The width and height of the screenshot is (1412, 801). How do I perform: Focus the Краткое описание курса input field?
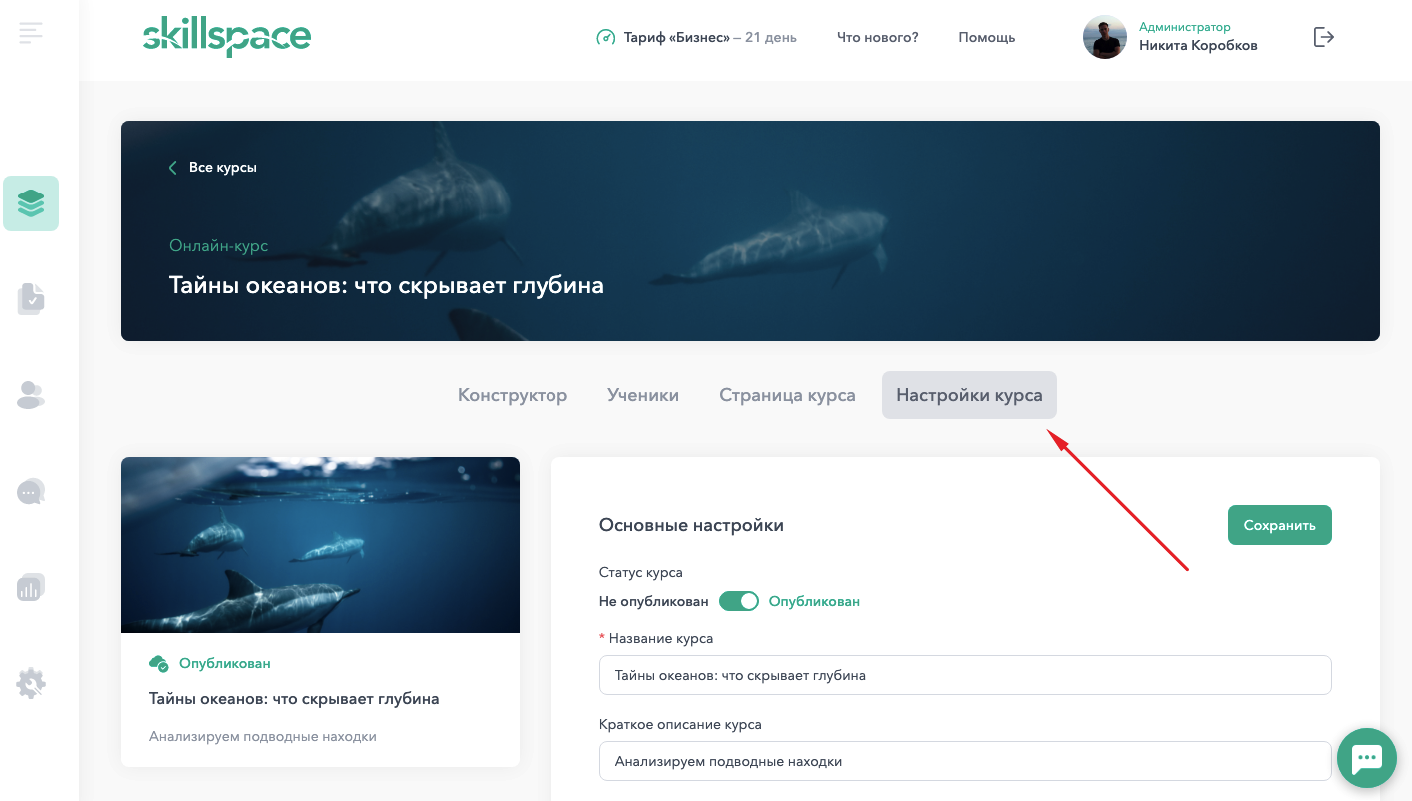(965, 761)
